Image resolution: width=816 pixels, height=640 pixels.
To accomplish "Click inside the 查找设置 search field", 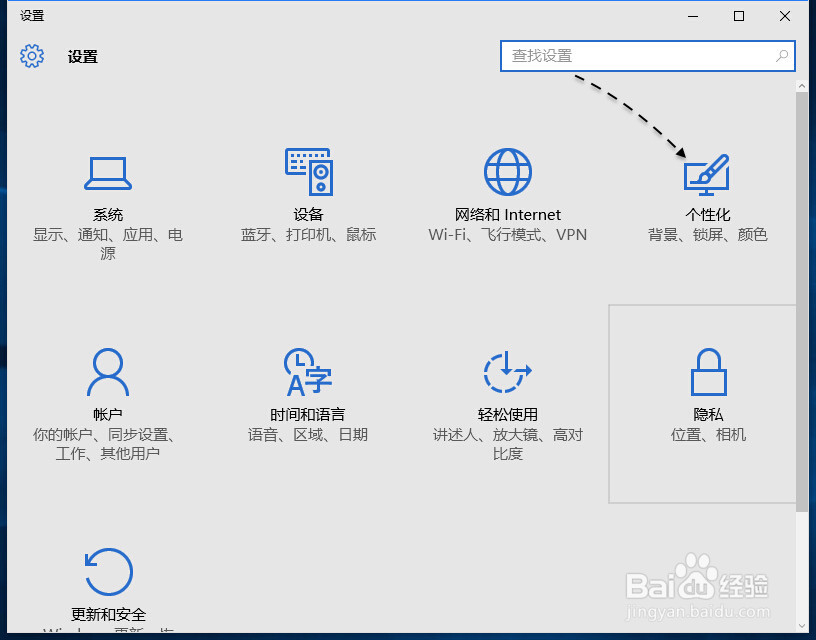I will pyautogui.click(x=620, y=57).
